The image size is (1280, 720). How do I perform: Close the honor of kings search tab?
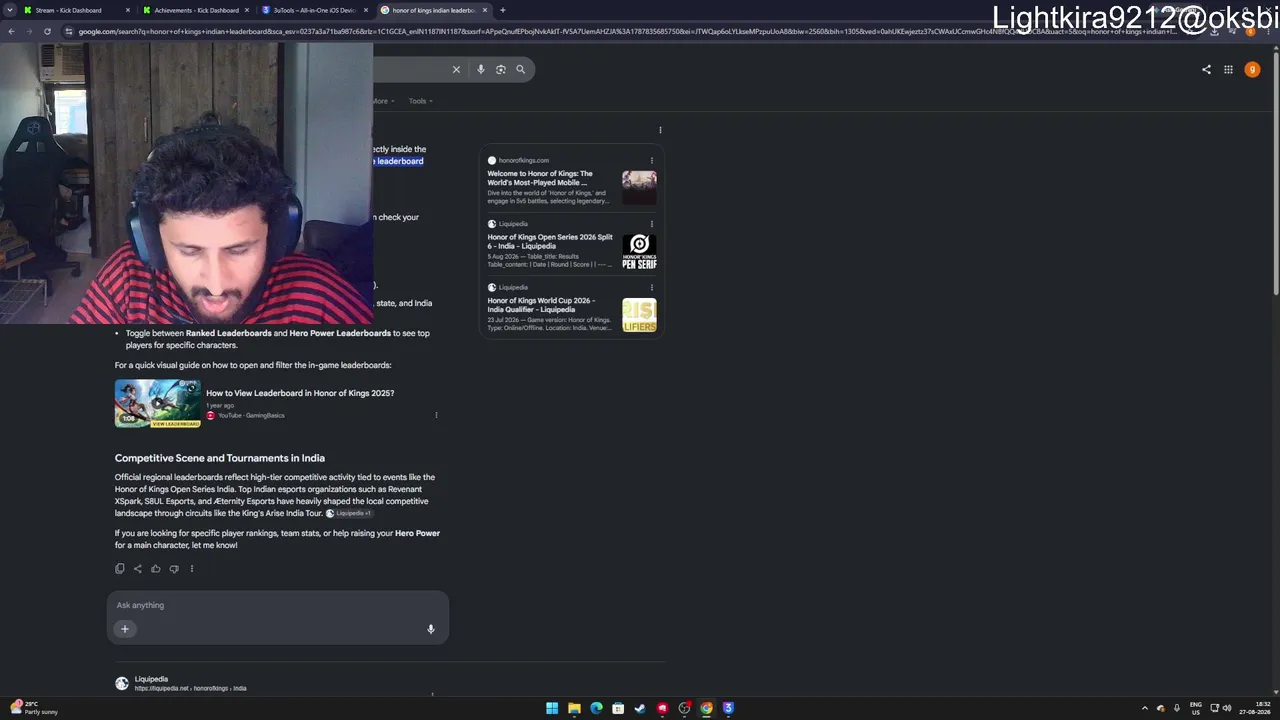(485, 10)
